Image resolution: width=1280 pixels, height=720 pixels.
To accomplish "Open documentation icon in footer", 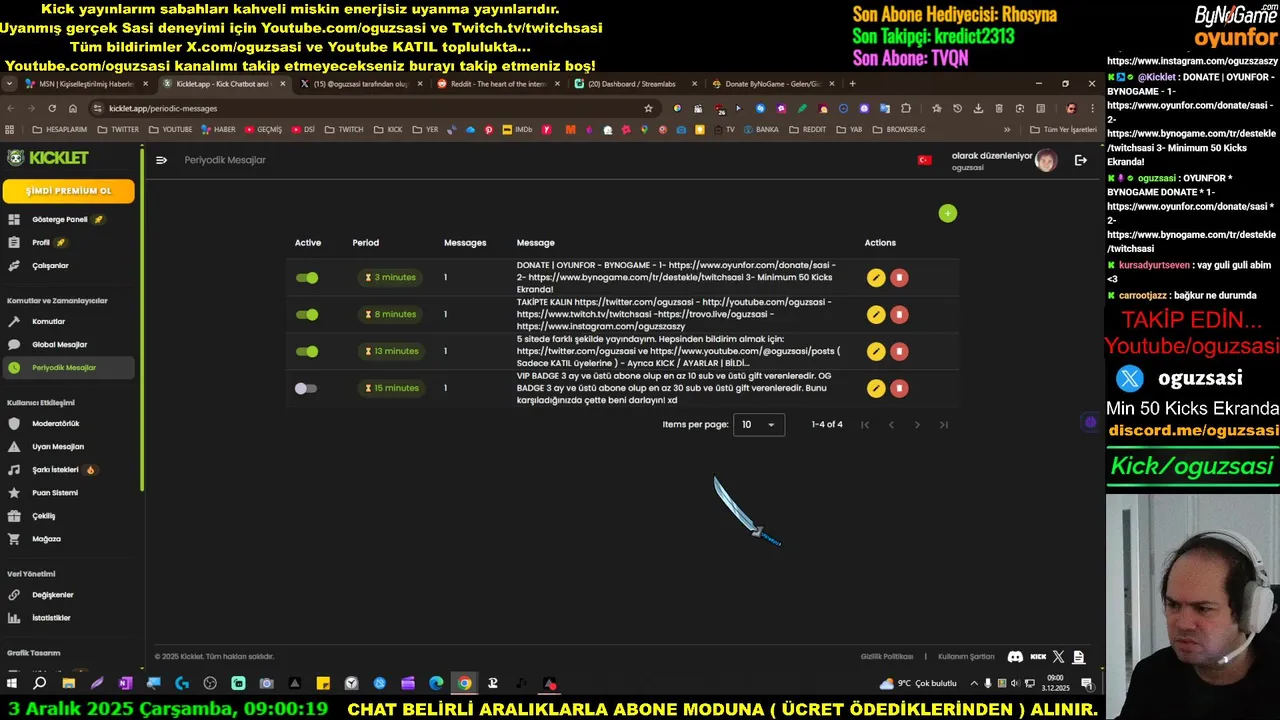I will click(1078, 657).
